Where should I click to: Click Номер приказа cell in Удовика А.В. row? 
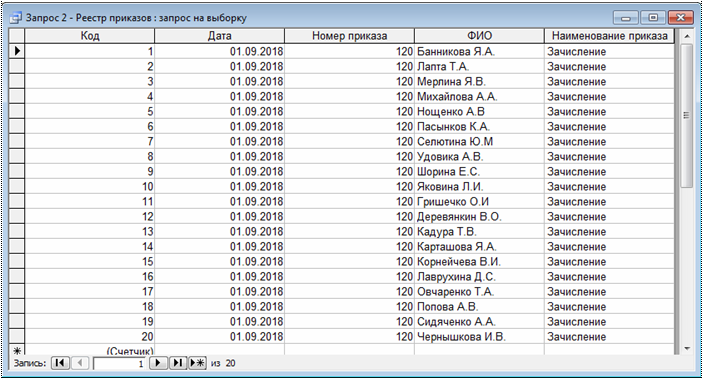(349, 156)
